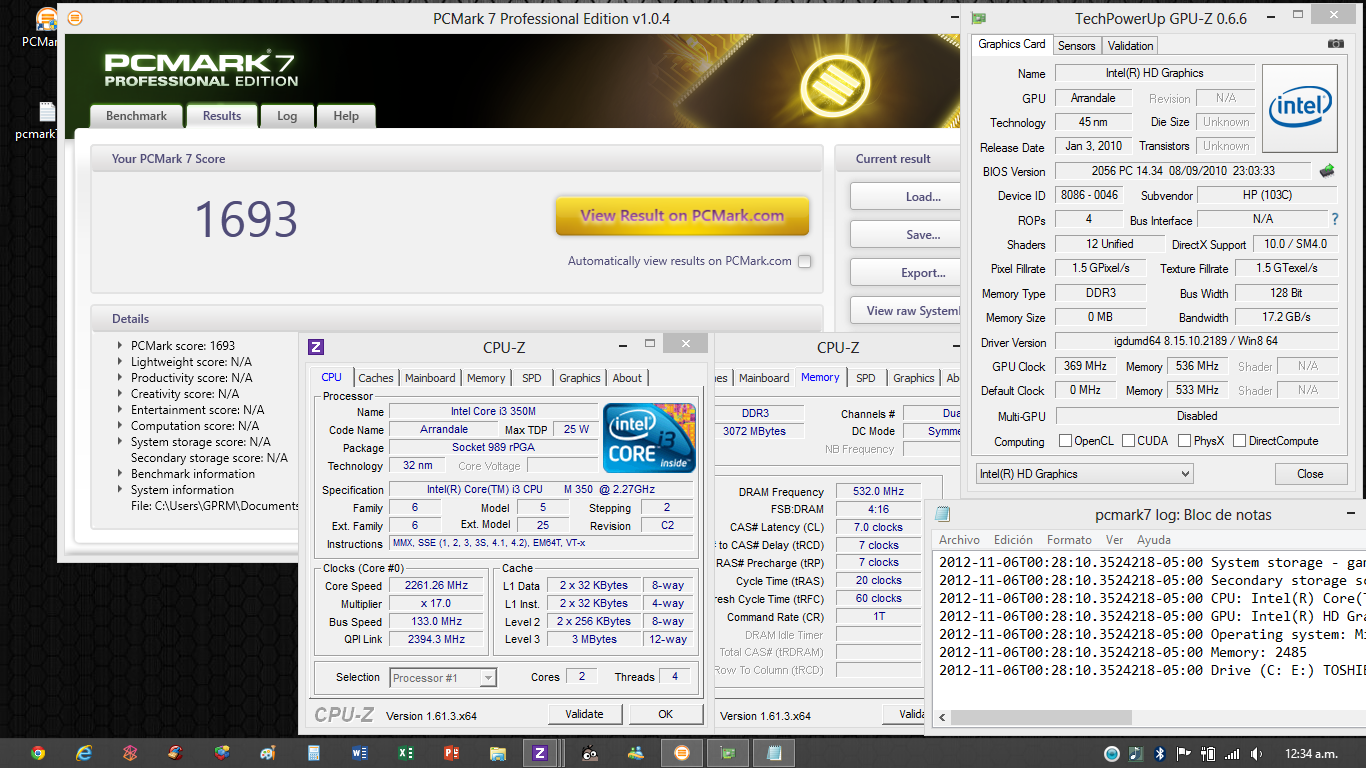Click the DRAM Frequency 532.0 MHz value
Image resolution: width=1366 pixels, height=768 pixels.
pos(878,492)
